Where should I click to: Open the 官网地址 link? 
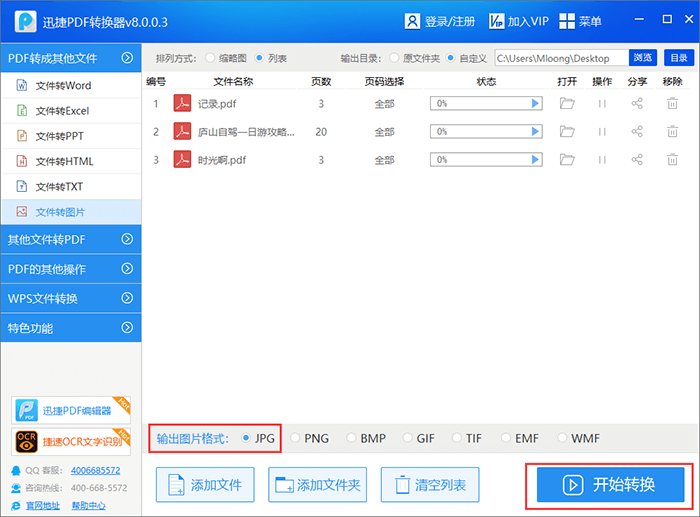(42, 505)
